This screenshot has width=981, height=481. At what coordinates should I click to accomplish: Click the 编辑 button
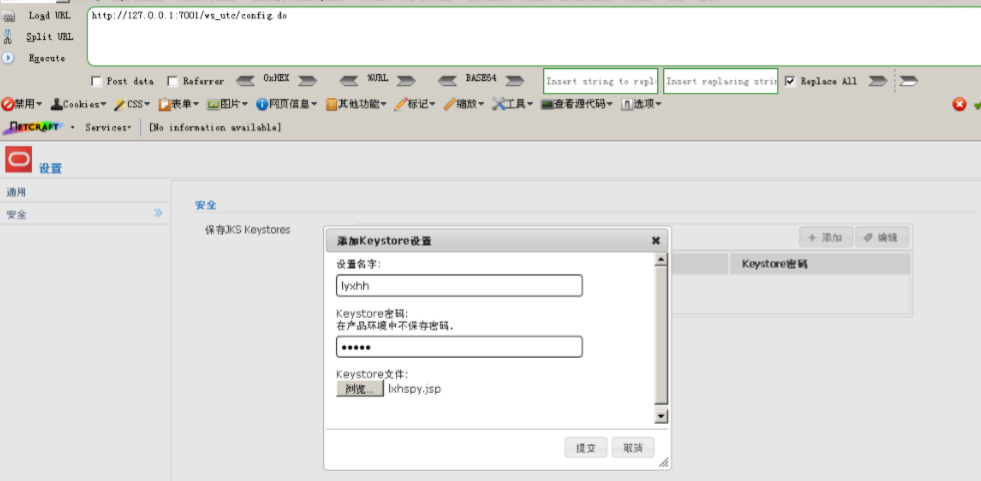coord(882,238)
